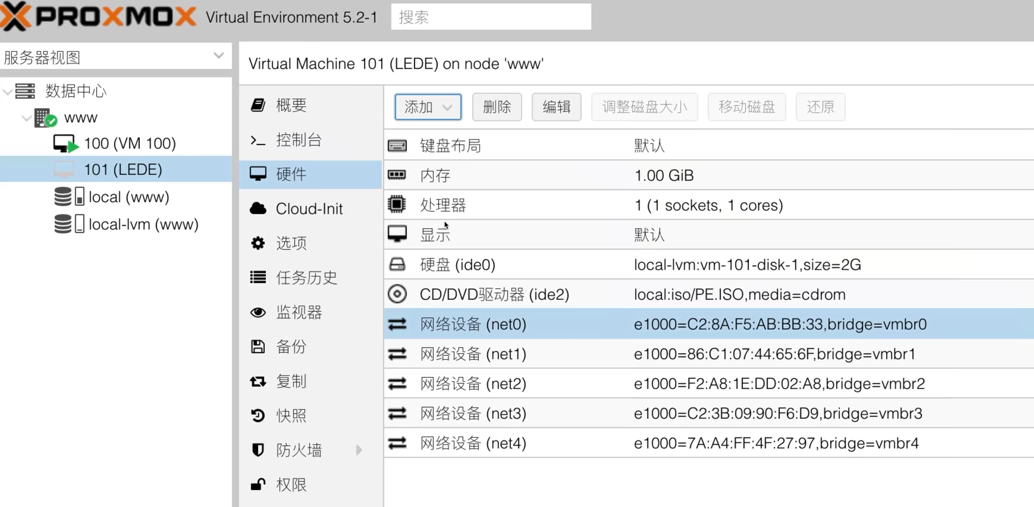
Task: Focus the 搜索 search box
Action: [x=490, y=17]
